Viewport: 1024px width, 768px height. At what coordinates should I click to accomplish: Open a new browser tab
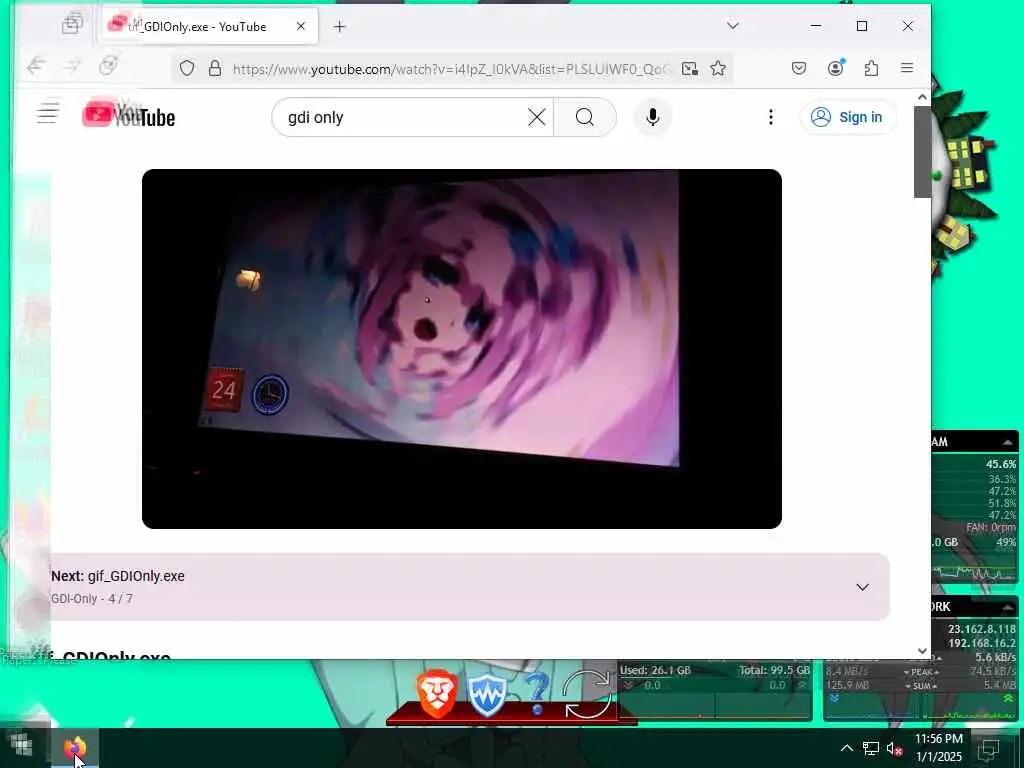pyautogui.click(x=339, y=26)
